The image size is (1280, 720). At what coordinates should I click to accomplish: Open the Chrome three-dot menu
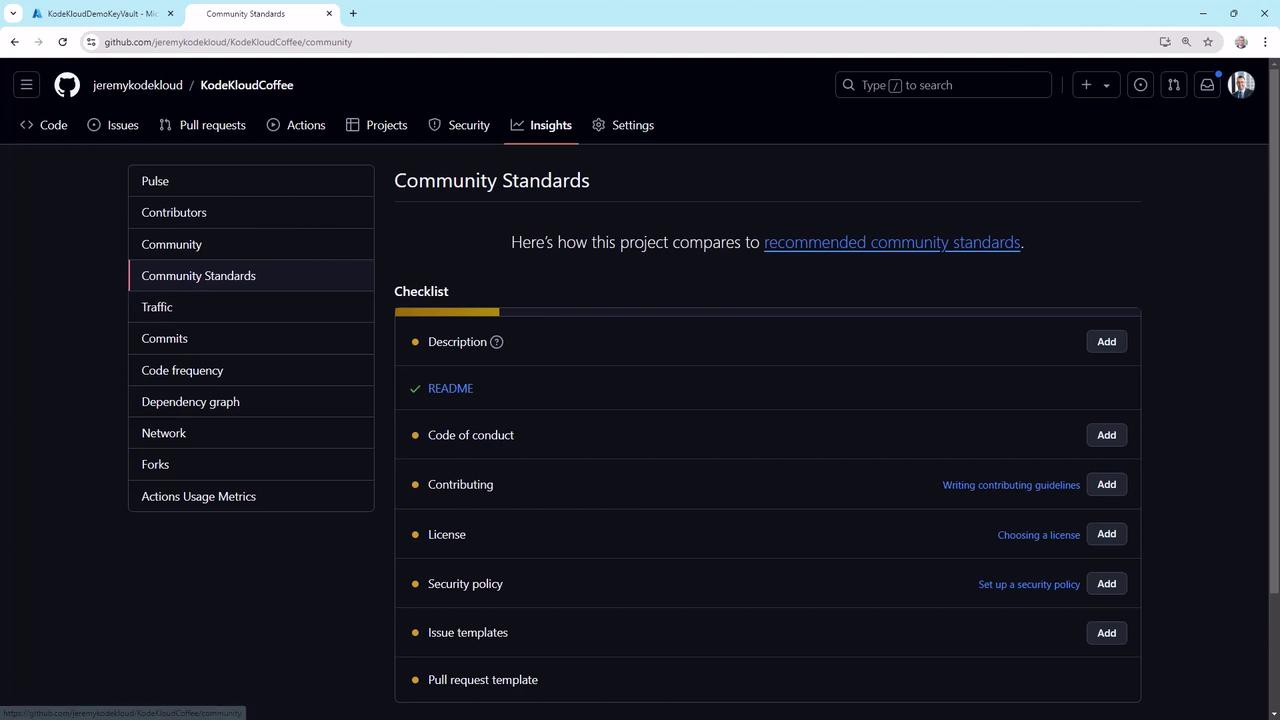click(x=1266, y=42)
